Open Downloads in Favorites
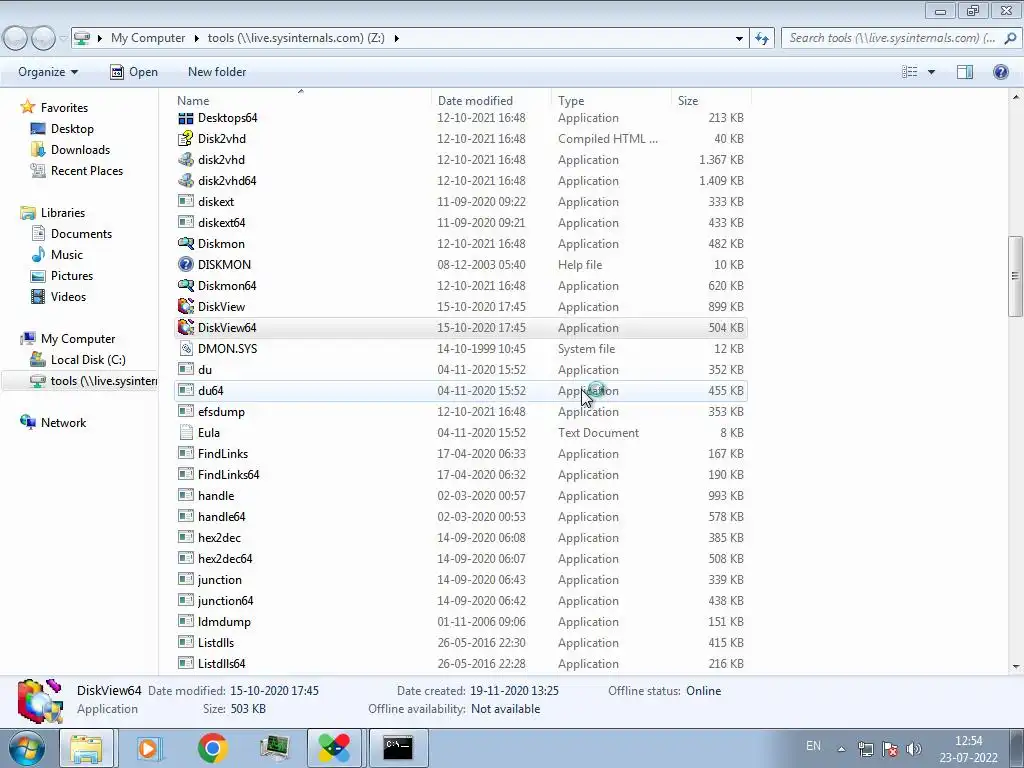The image size is (1024, 768). (80, 150)
